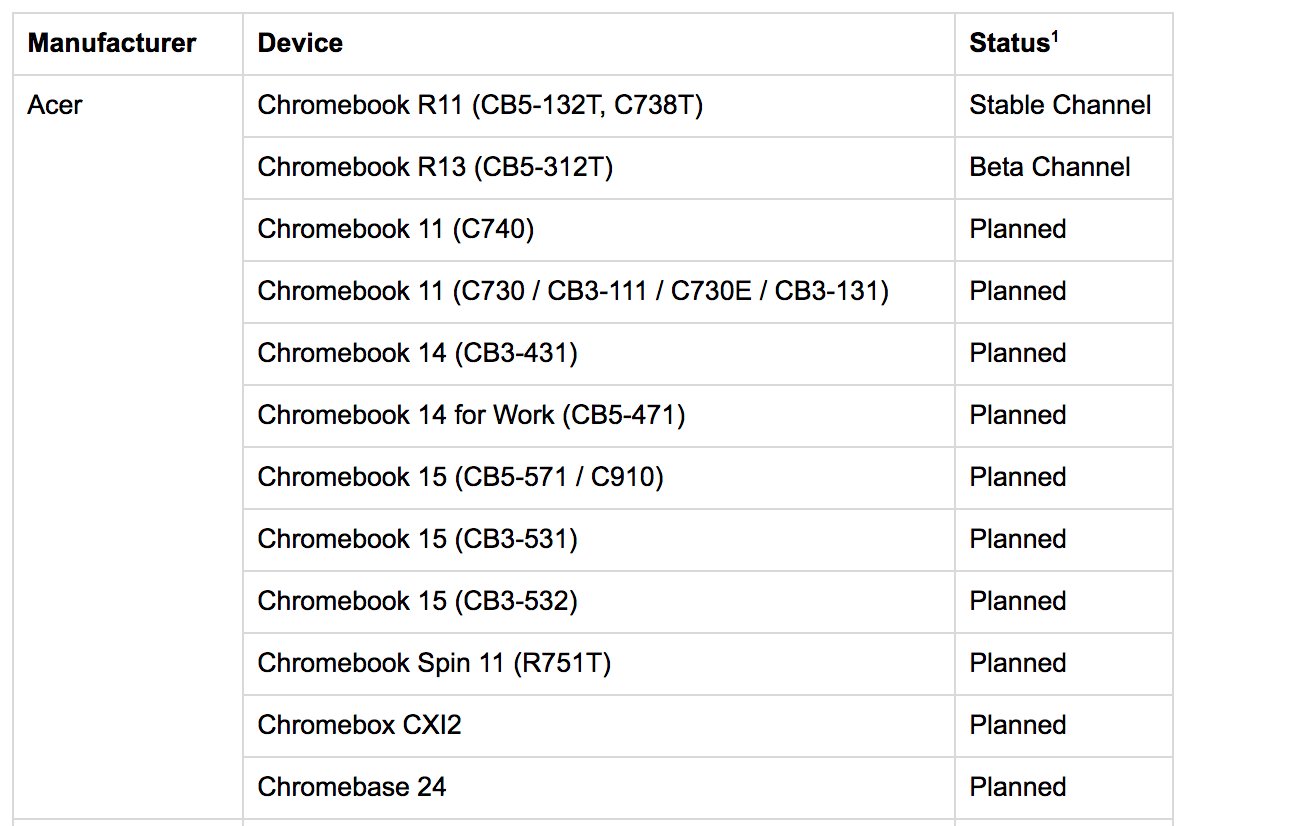Select the Chromebook 14 (CB3-431) entry
Screen dimensions: 1314x826
pos(417,353)
